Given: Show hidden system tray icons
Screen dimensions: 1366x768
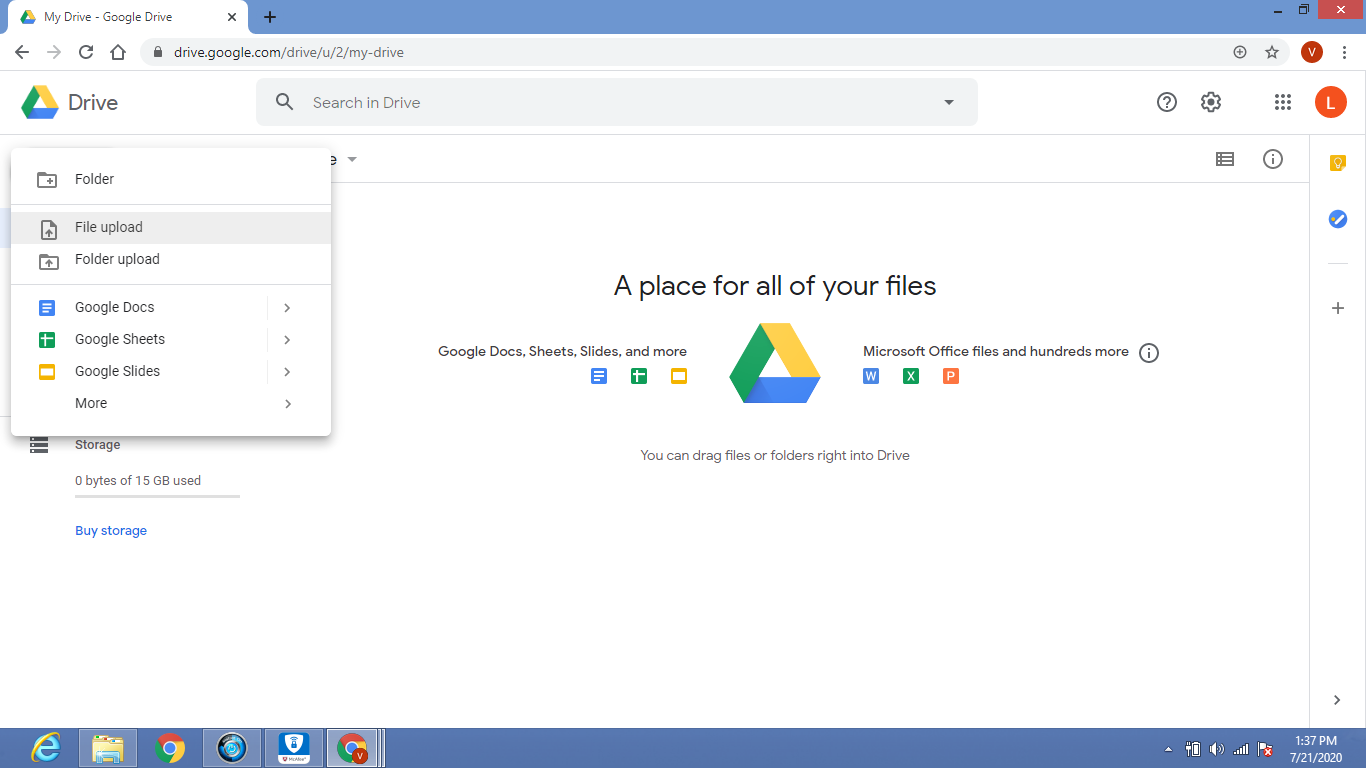Looking at the screenshot, I should pyautogui.click(x=1169, y=749).
